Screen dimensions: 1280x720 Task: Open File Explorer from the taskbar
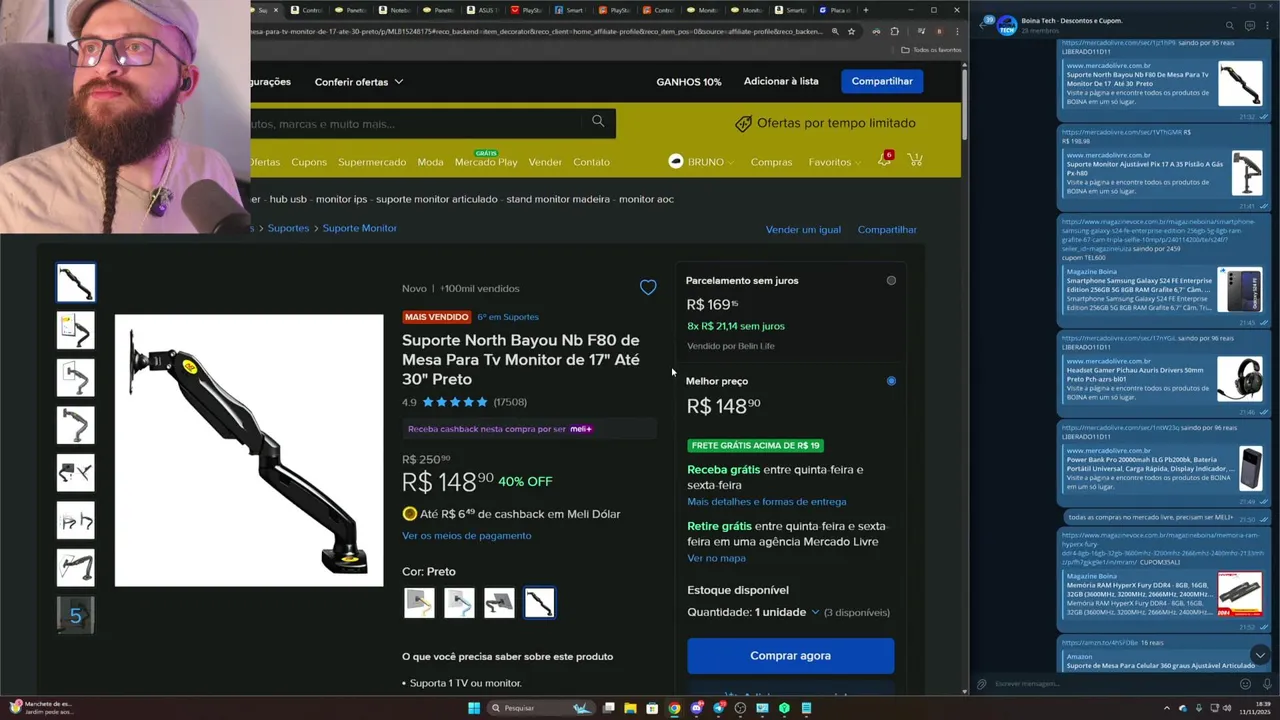click(x=630, y=708)
